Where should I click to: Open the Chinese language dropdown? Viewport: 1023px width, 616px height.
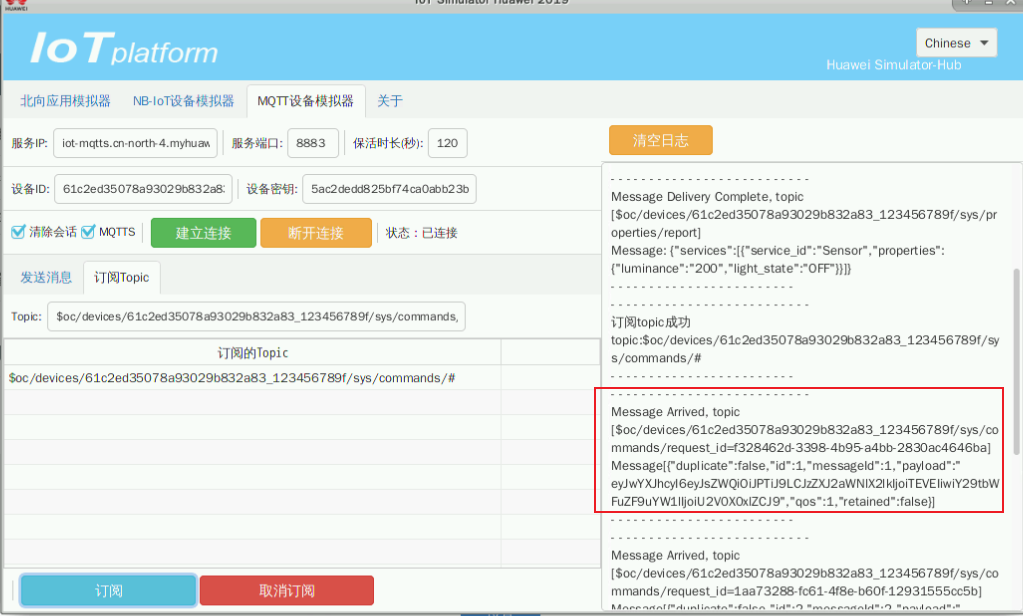coord(956,43)
